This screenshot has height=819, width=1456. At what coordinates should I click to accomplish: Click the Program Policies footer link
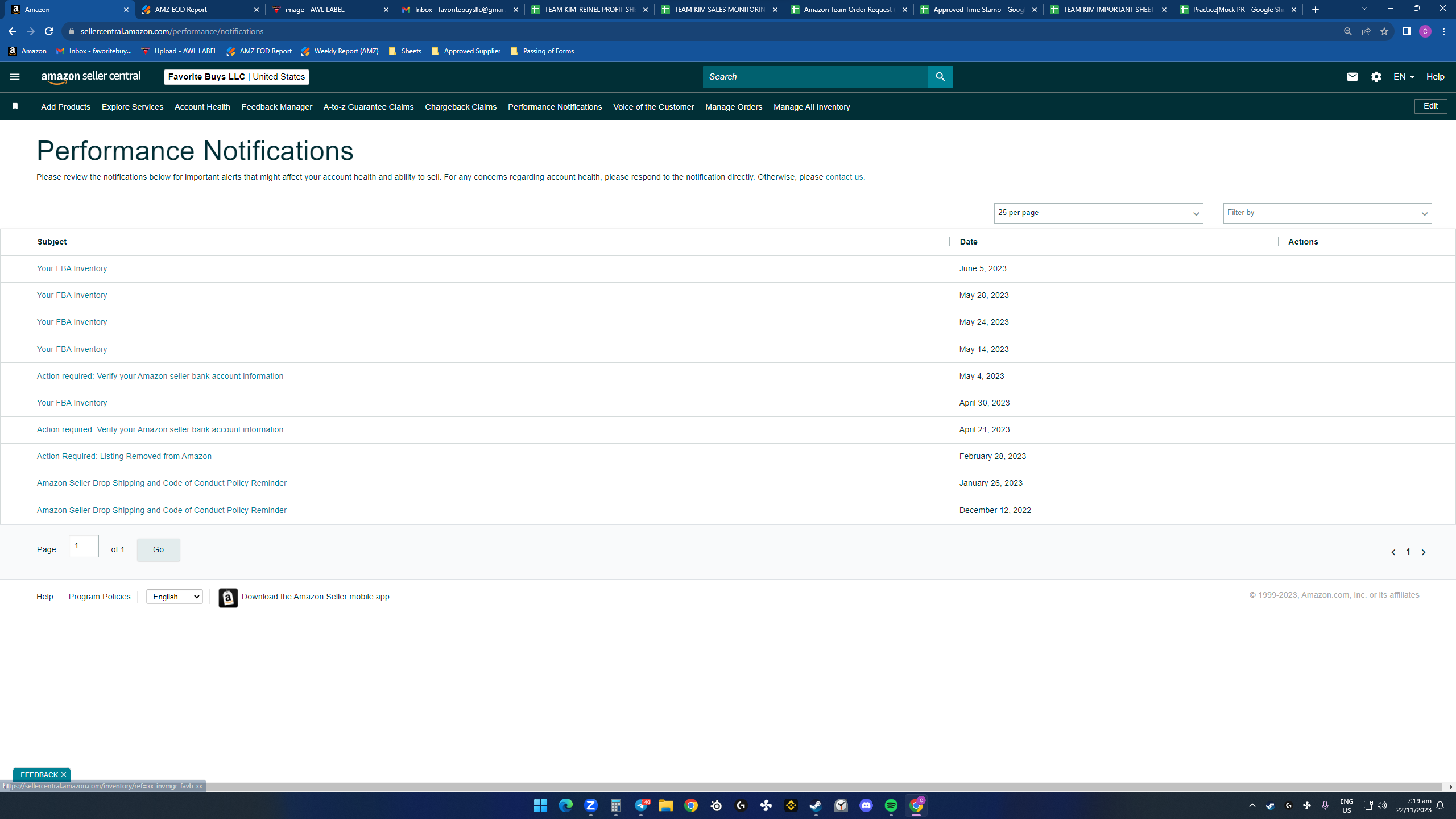(x=100, y=597)
